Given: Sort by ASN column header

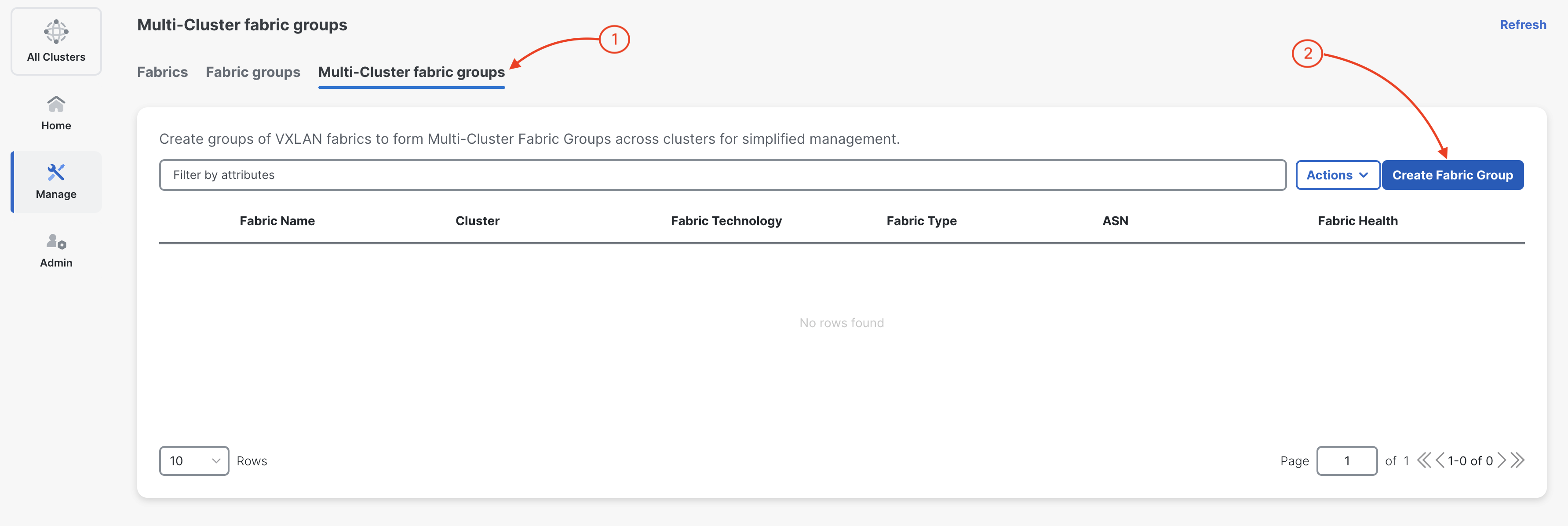Looking at the screenshot, I should [x=1115, y=221].
